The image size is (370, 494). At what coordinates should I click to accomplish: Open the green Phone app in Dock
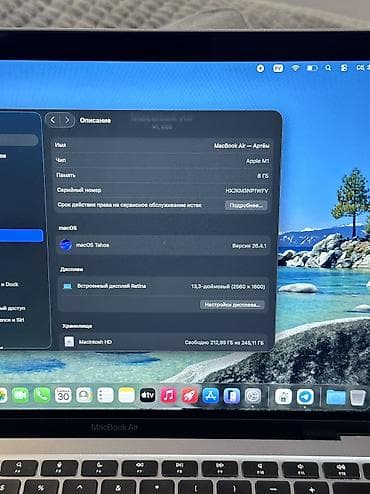(x=42, y=395)
